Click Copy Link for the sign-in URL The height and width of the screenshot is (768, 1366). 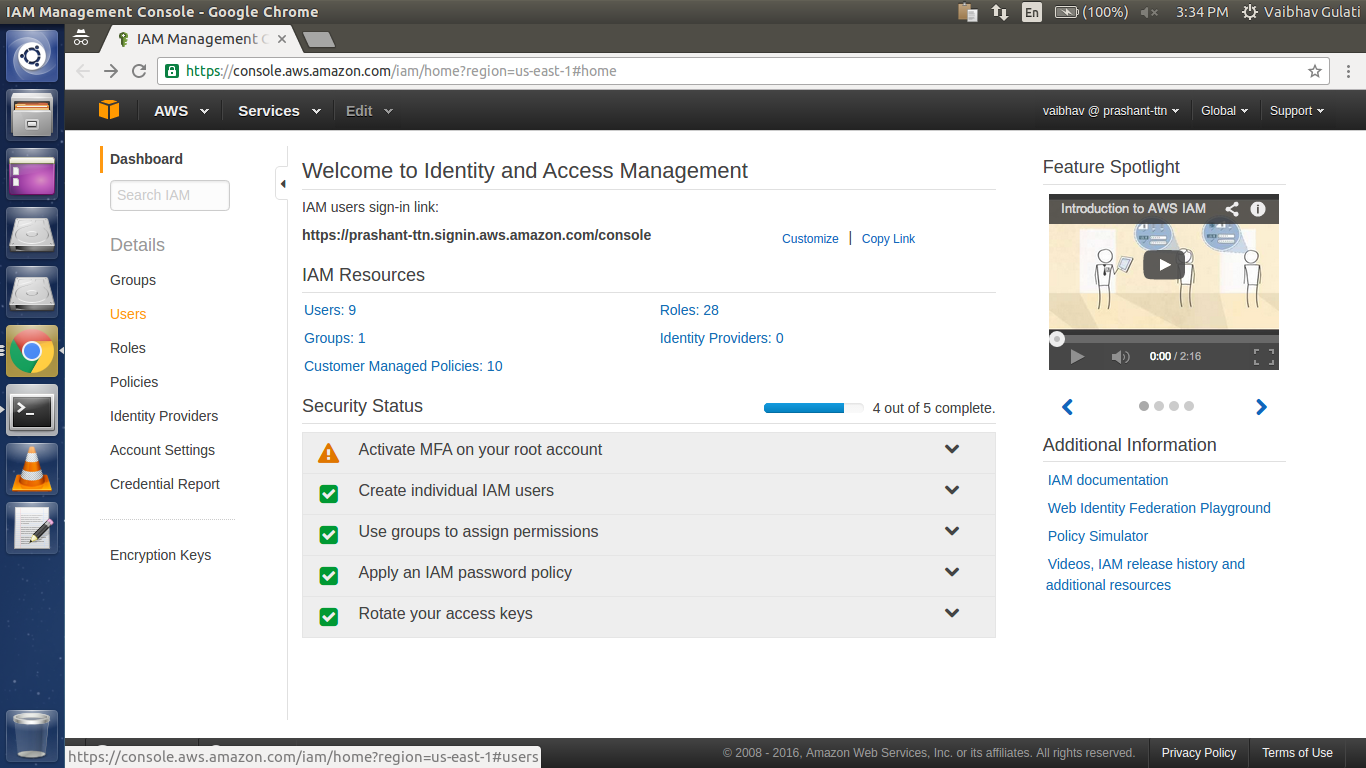(888, 239)
